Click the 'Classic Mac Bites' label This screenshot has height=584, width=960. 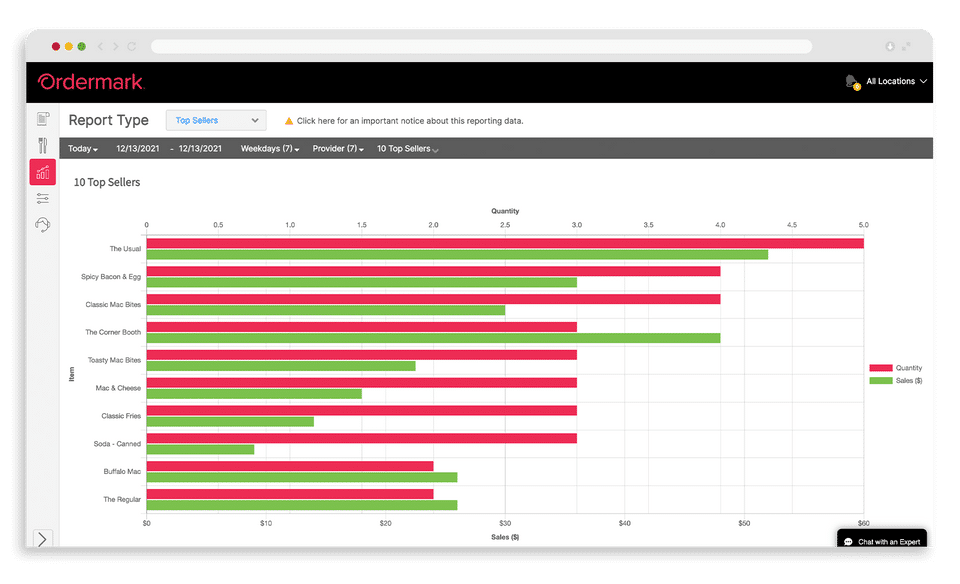coord(113,305)
